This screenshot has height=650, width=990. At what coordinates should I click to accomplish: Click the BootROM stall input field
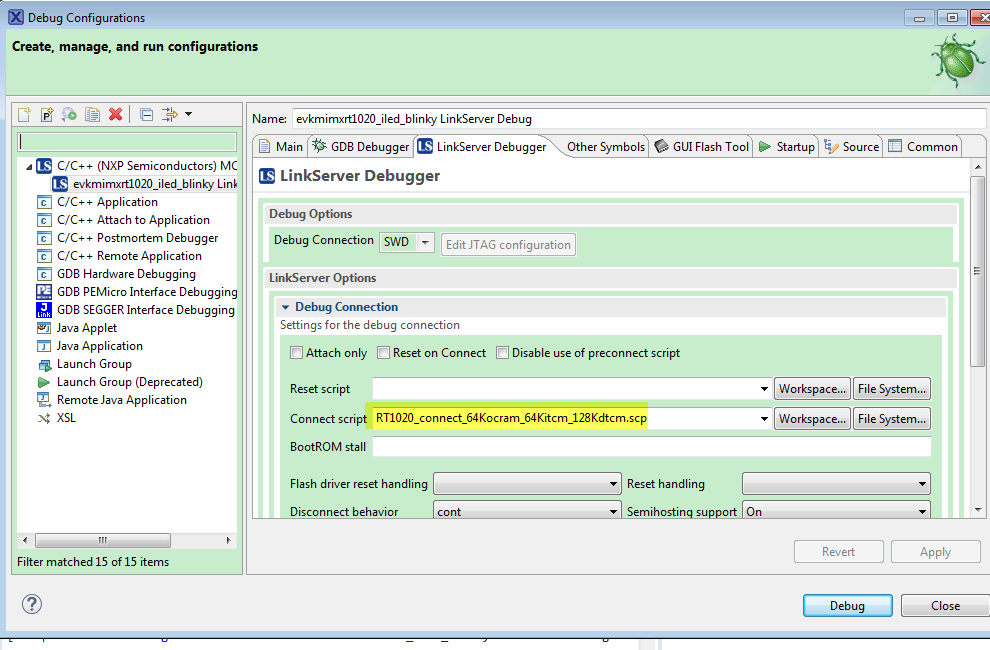[652, 447]
